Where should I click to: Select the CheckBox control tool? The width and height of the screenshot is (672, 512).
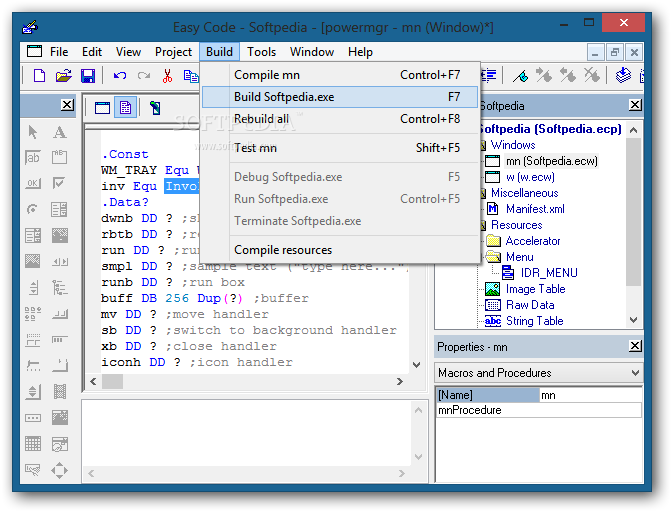coord(59,183)
